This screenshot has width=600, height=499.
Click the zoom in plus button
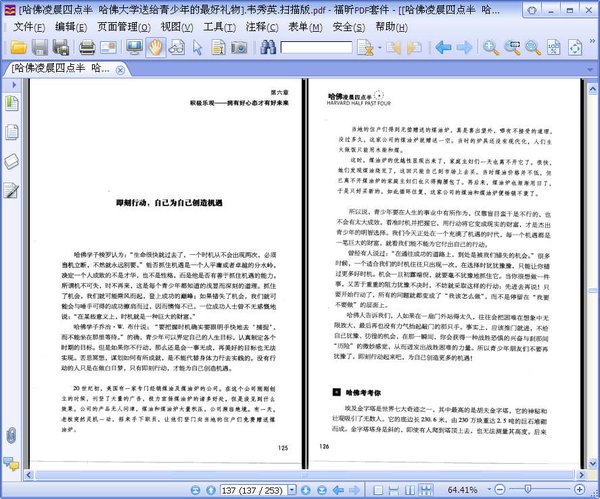579,489
